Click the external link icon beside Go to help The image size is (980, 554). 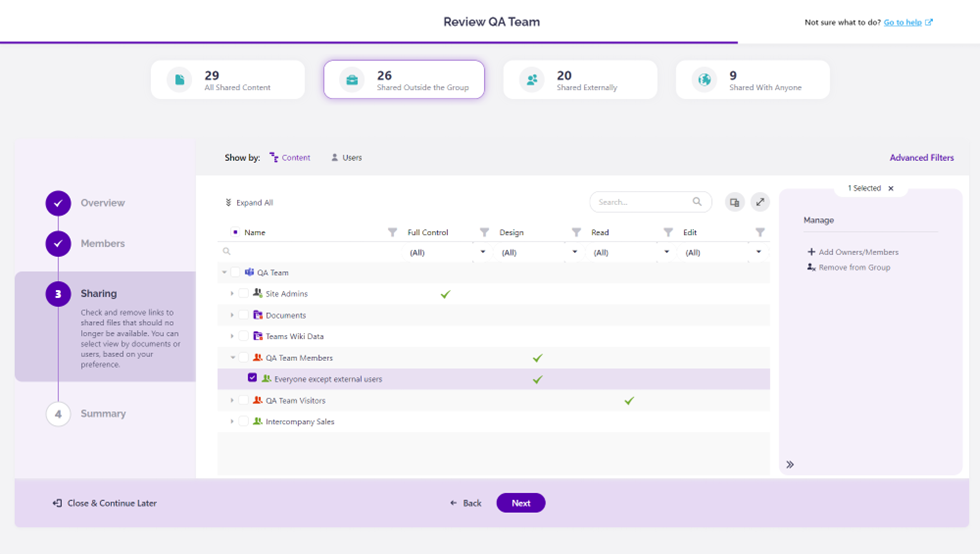[929, 22]
